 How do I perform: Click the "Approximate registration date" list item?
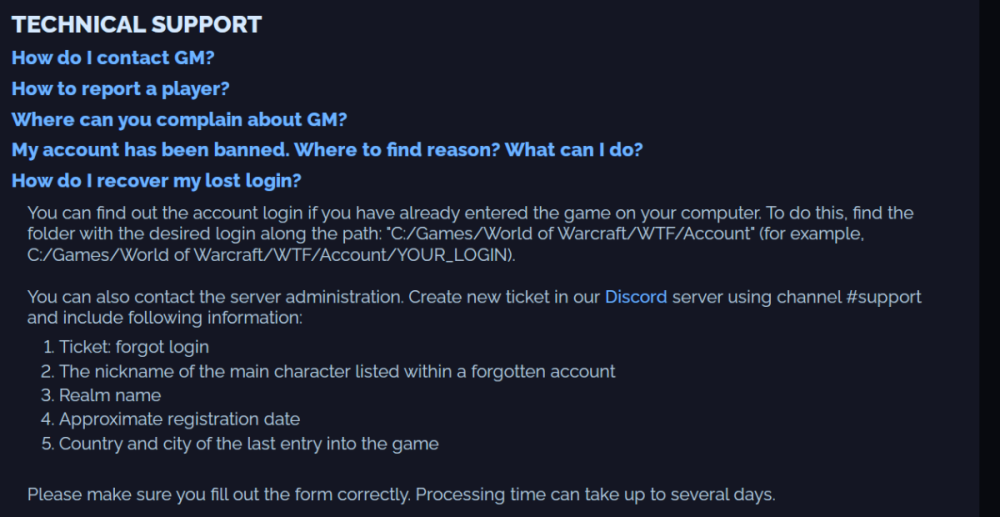[x=179, y=419]
